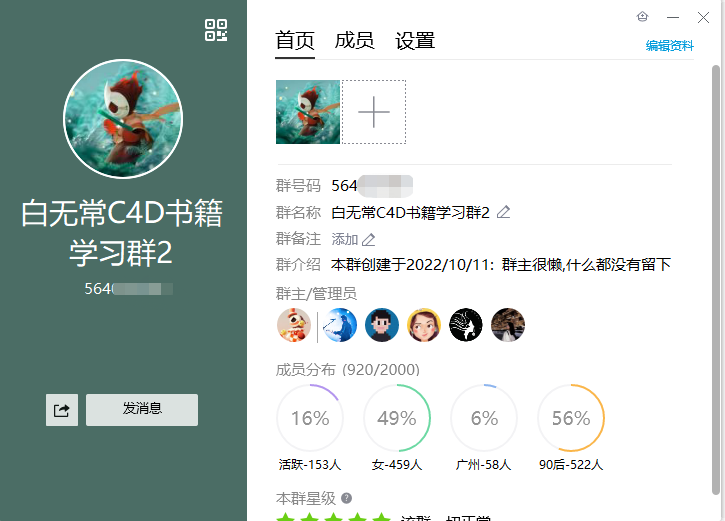
Task: Click the share group icon button
Action: (62, 410)
